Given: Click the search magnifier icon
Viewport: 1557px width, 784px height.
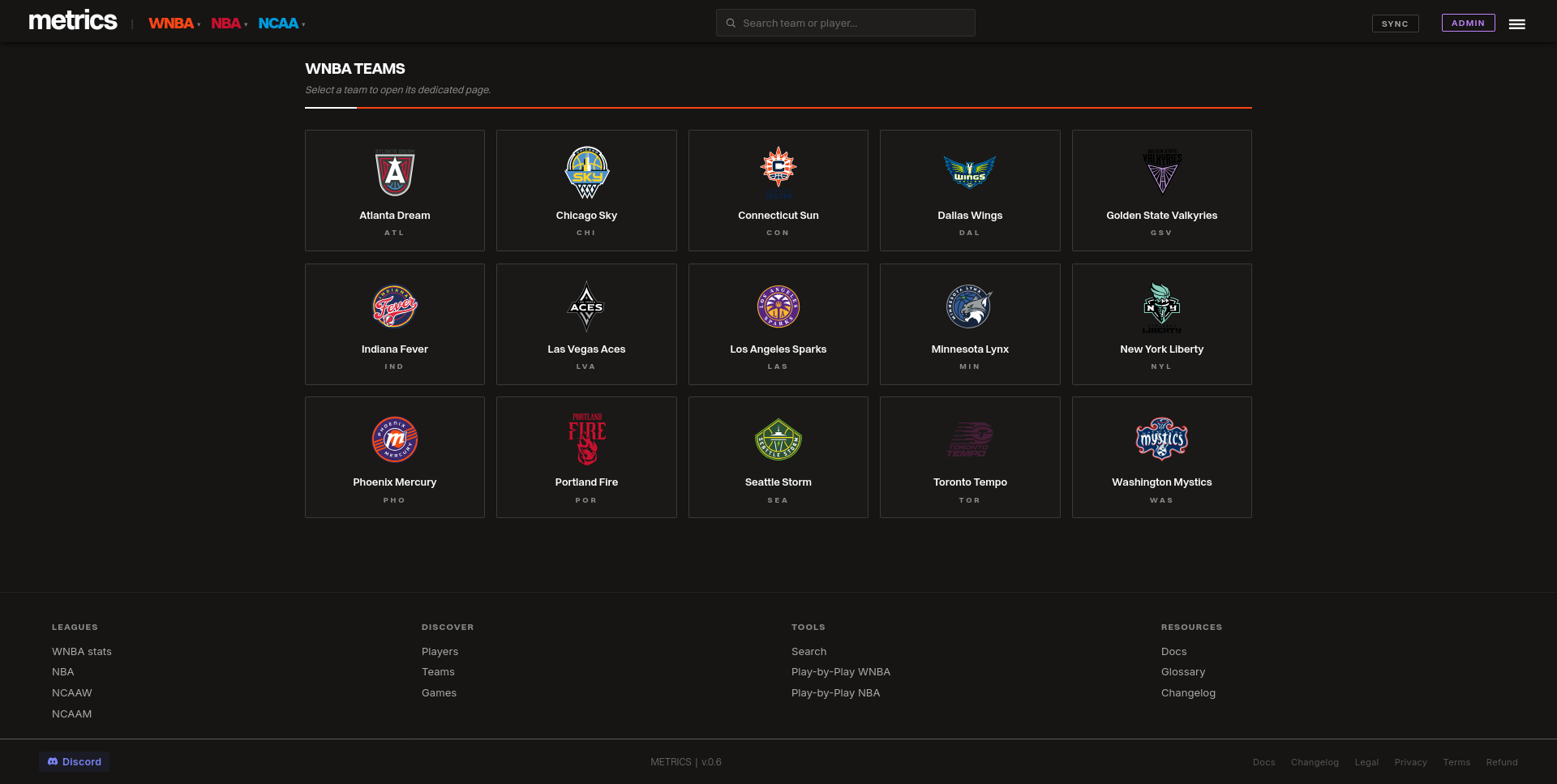Looking at the screenshot, I should point(731,23).
